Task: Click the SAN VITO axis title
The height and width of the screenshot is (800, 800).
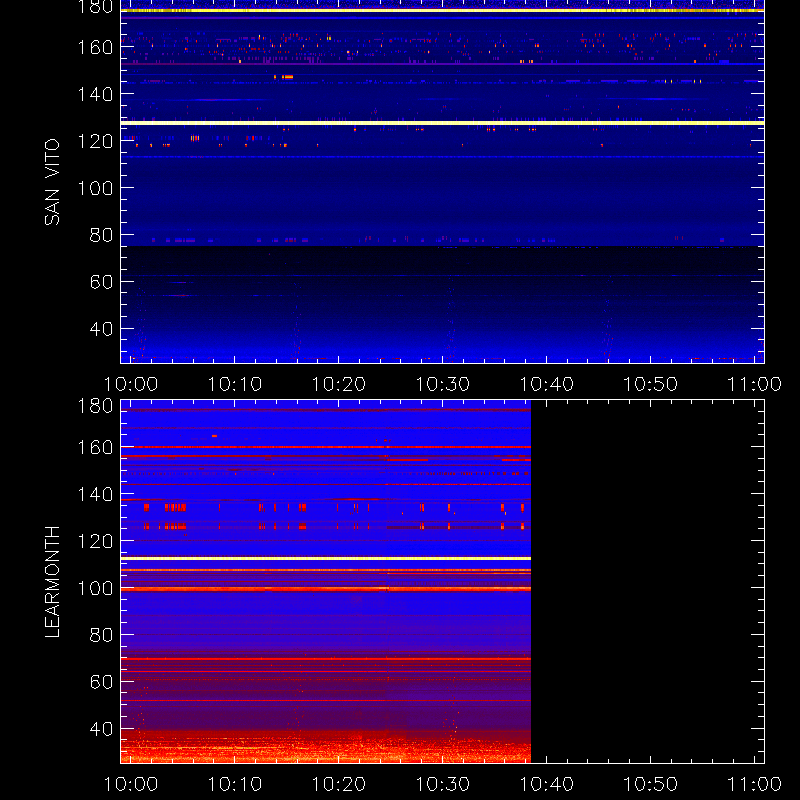Action: tap(52, 182)
